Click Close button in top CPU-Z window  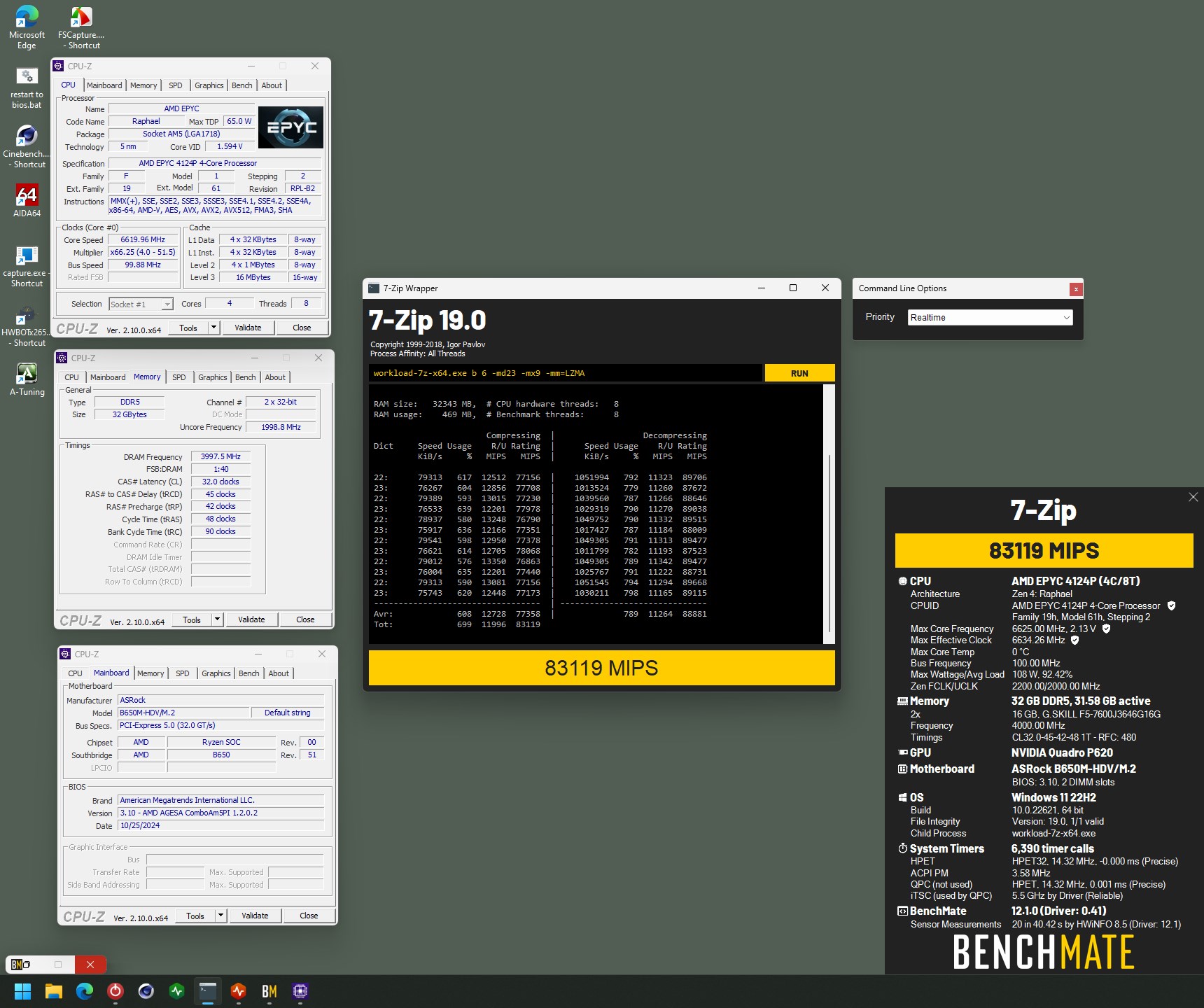pyautogui.click(x=302, y=328)
